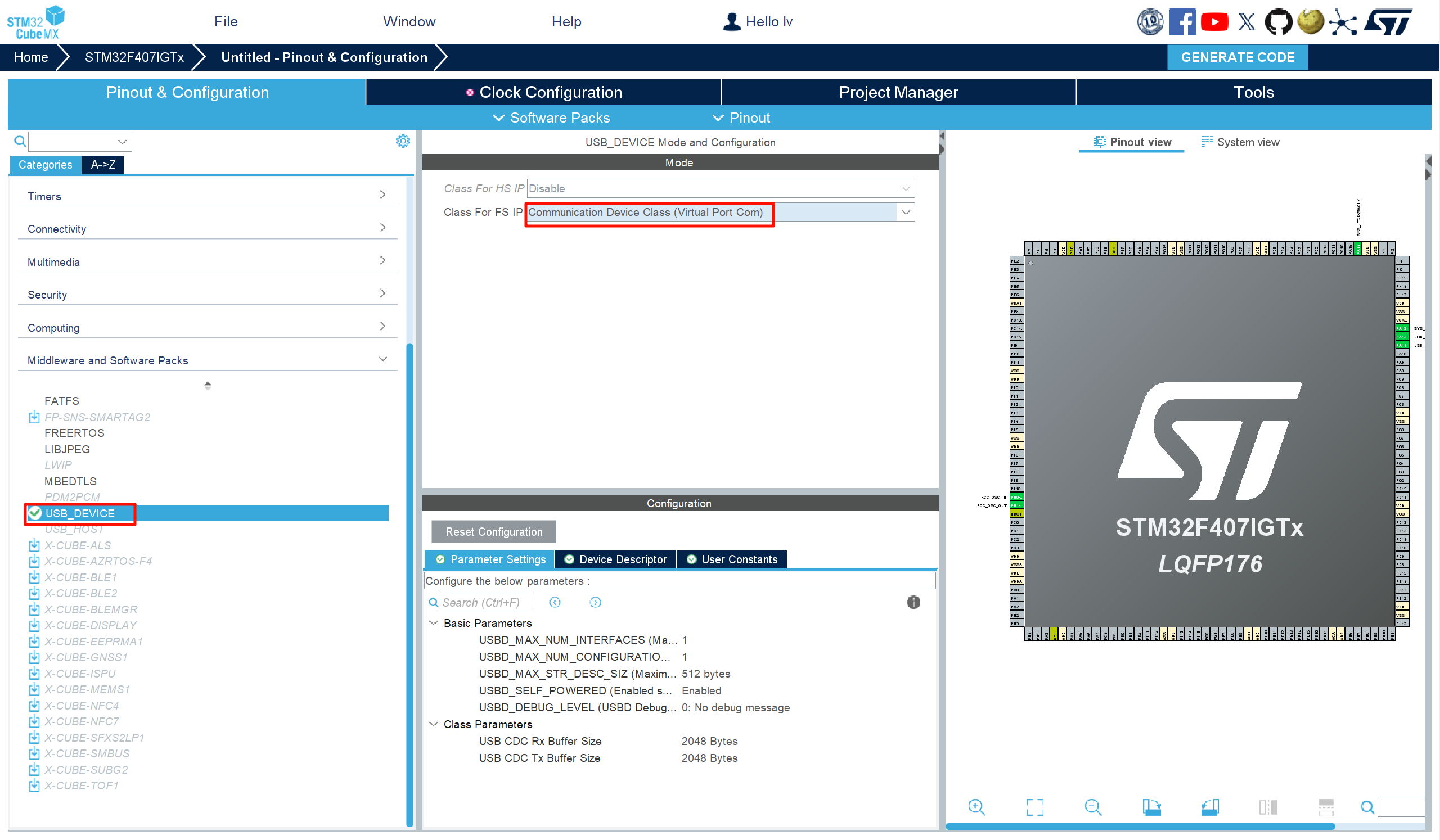Open the Window menu

(409, 22)
